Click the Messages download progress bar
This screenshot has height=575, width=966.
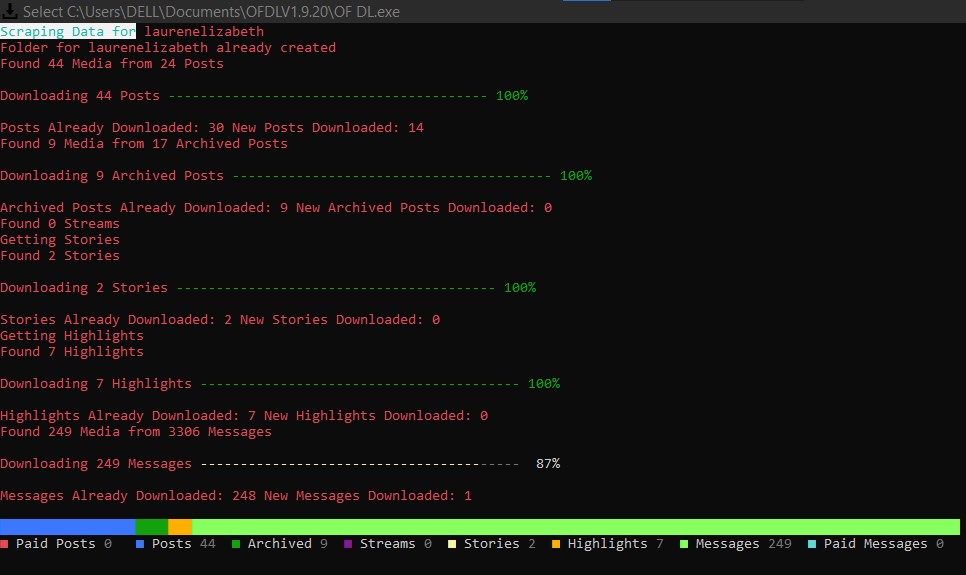click(x=358, y=464)
